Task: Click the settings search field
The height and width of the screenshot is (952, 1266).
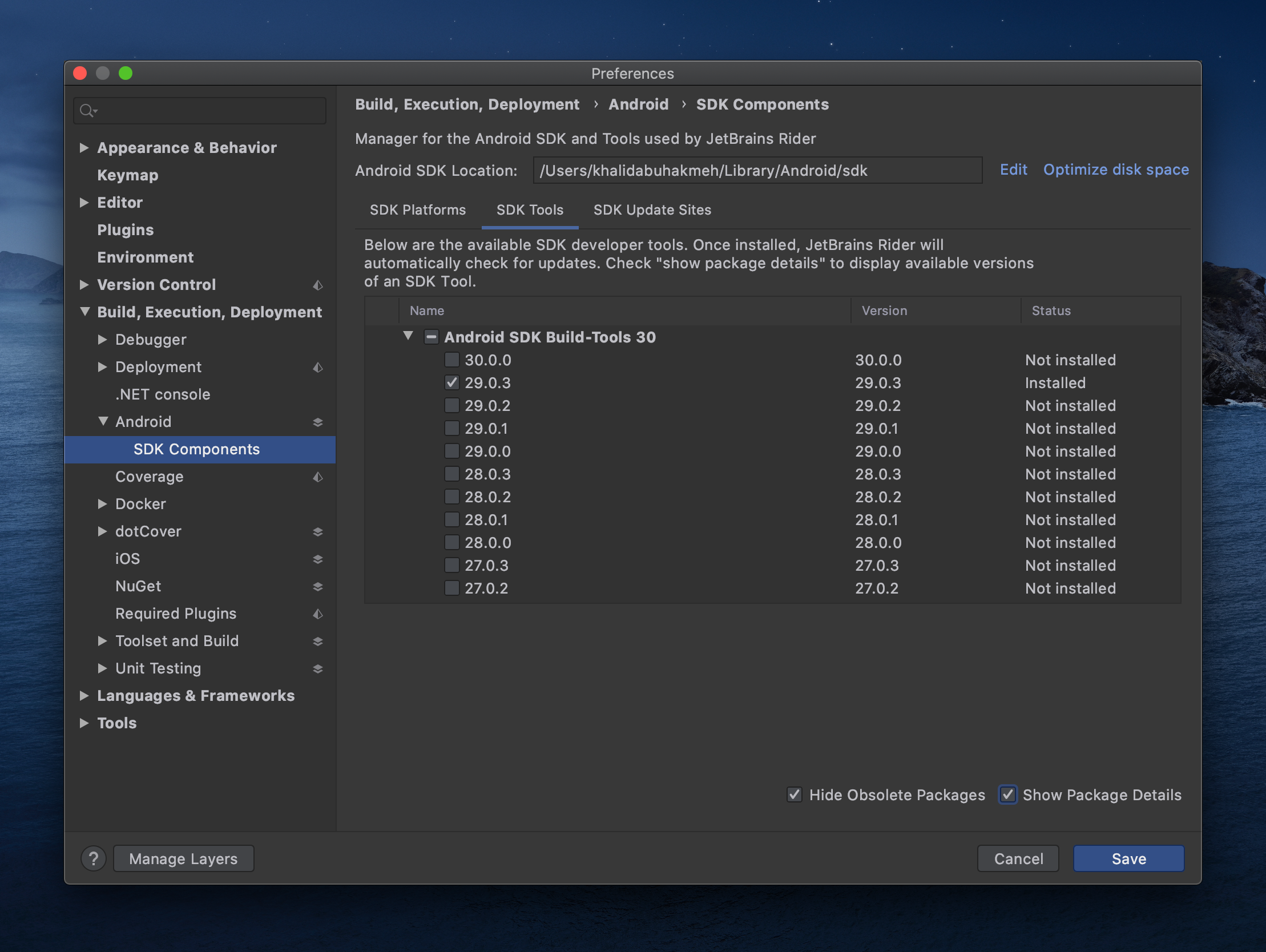Action: pos(200,111)
